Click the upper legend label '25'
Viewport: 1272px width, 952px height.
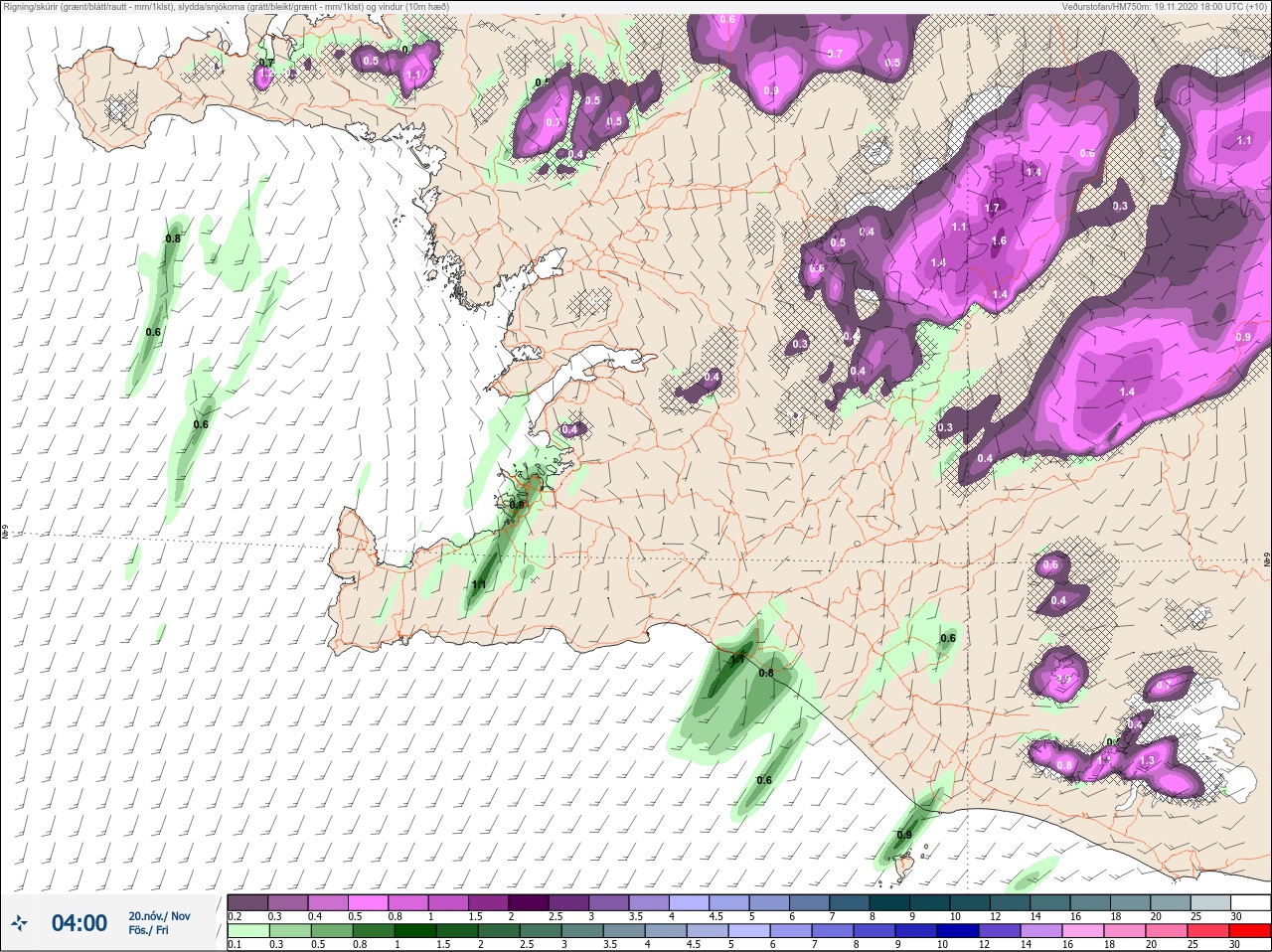(x=1196, y=916)
